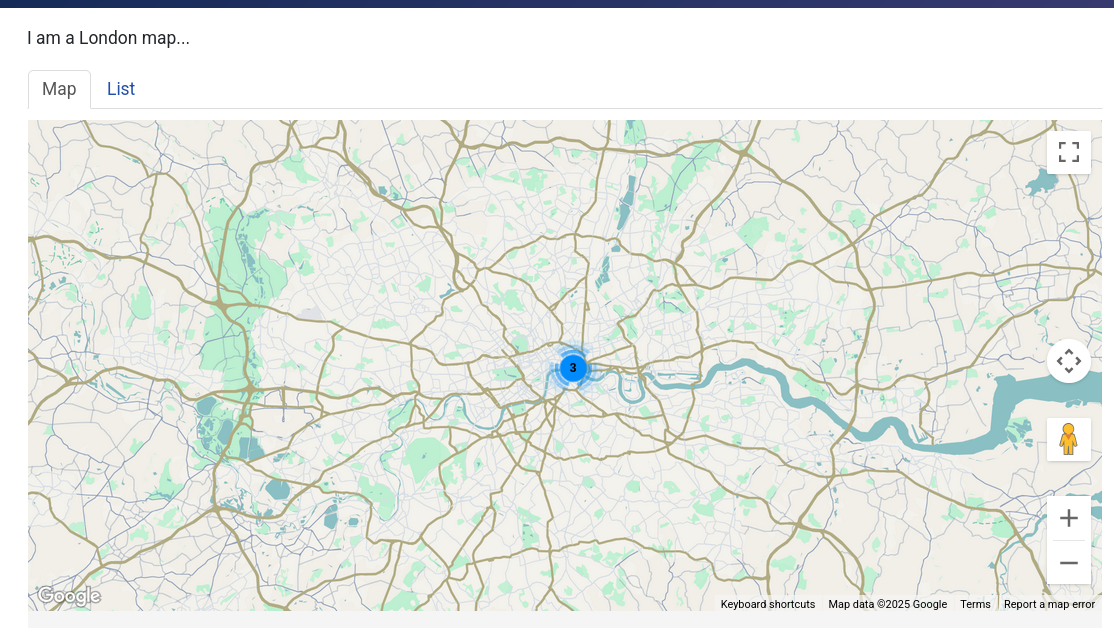The image size is (1114, 628).
Task: Select the Street View pegman
Action: point(1068,439)
